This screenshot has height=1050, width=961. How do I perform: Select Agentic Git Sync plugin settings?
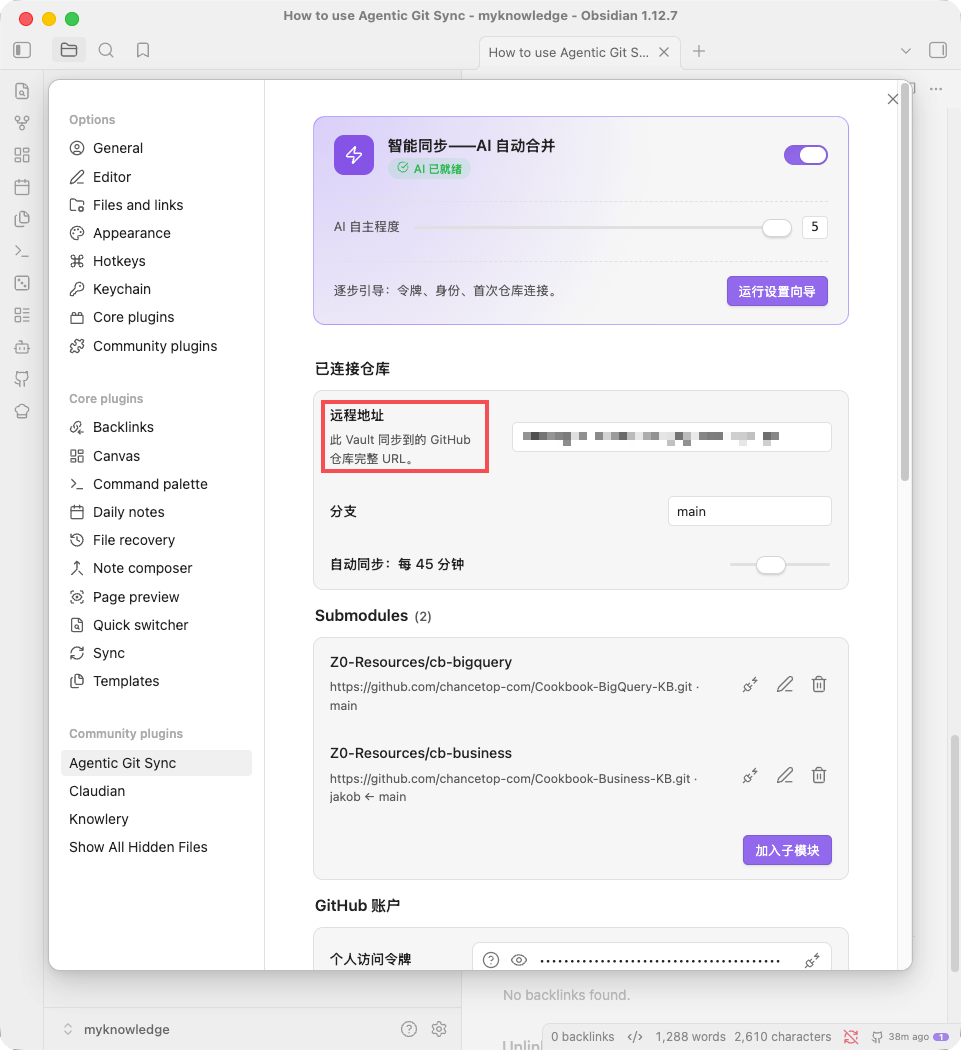coord(156,763)
